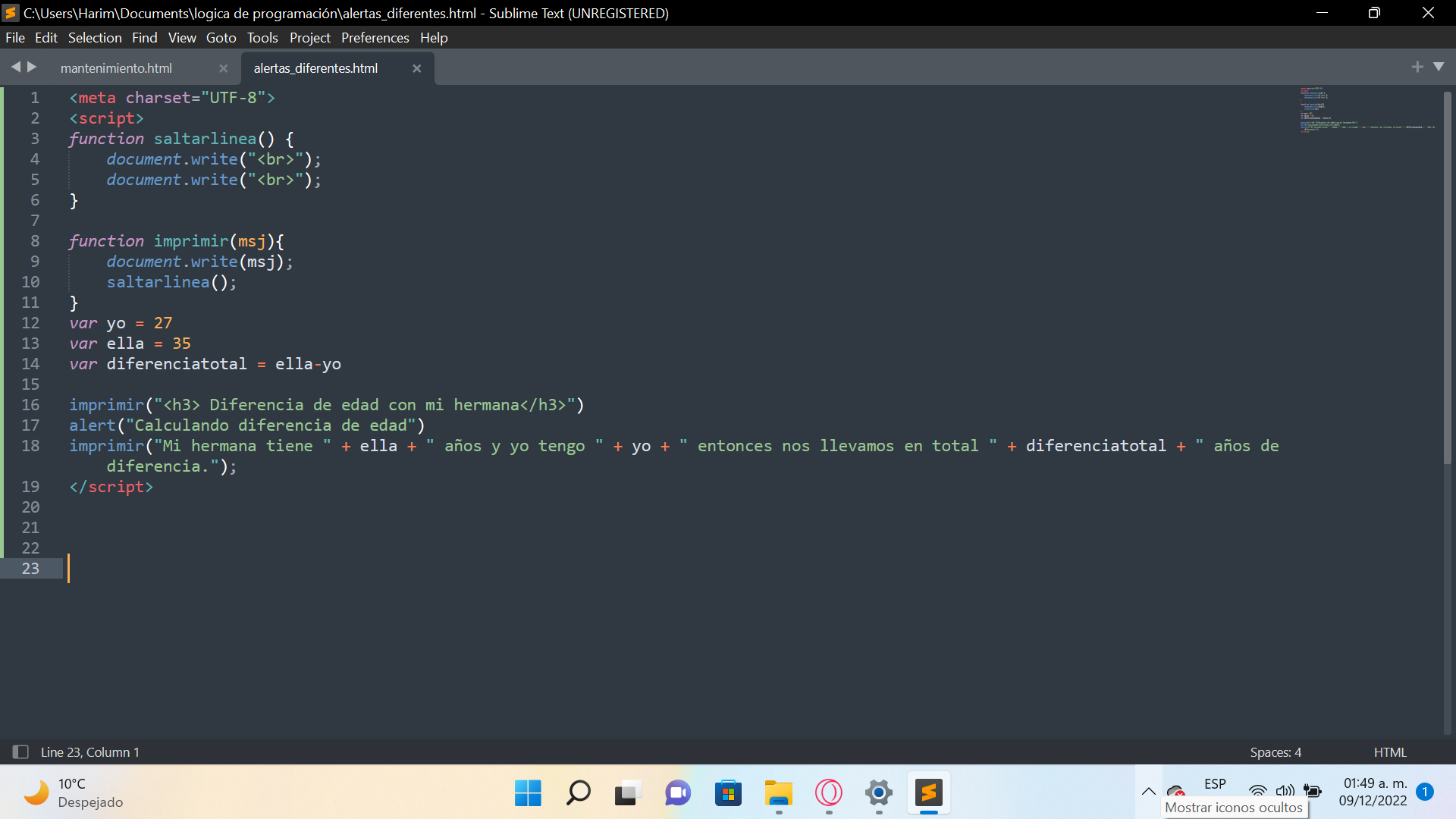The width and height of the screenshot is (1456, 819).
Task: Open the weather widget showing 10°C
Action: point(74,792)
